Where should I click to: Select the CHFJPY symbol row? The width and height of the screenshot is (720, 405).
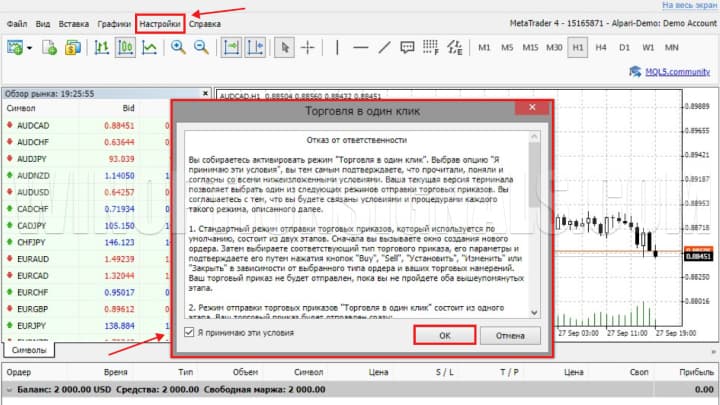86,242
